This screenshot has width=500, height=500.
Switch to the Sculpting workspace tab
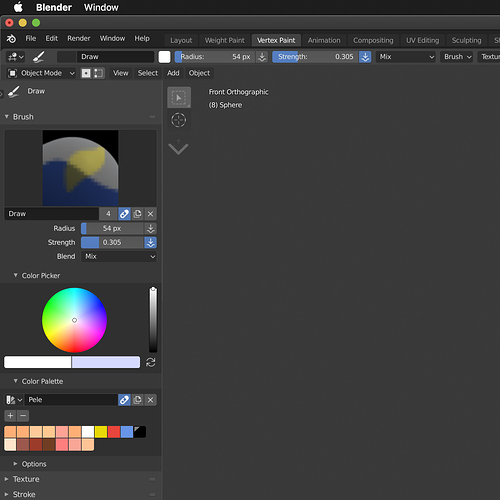tap(466, 40)
